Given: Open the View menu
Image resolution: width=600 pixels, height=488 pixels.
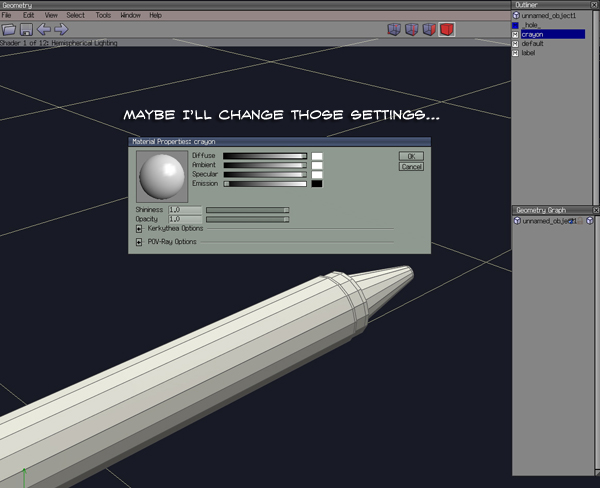Looking at the screenshot, I should (x=51, y=15).
